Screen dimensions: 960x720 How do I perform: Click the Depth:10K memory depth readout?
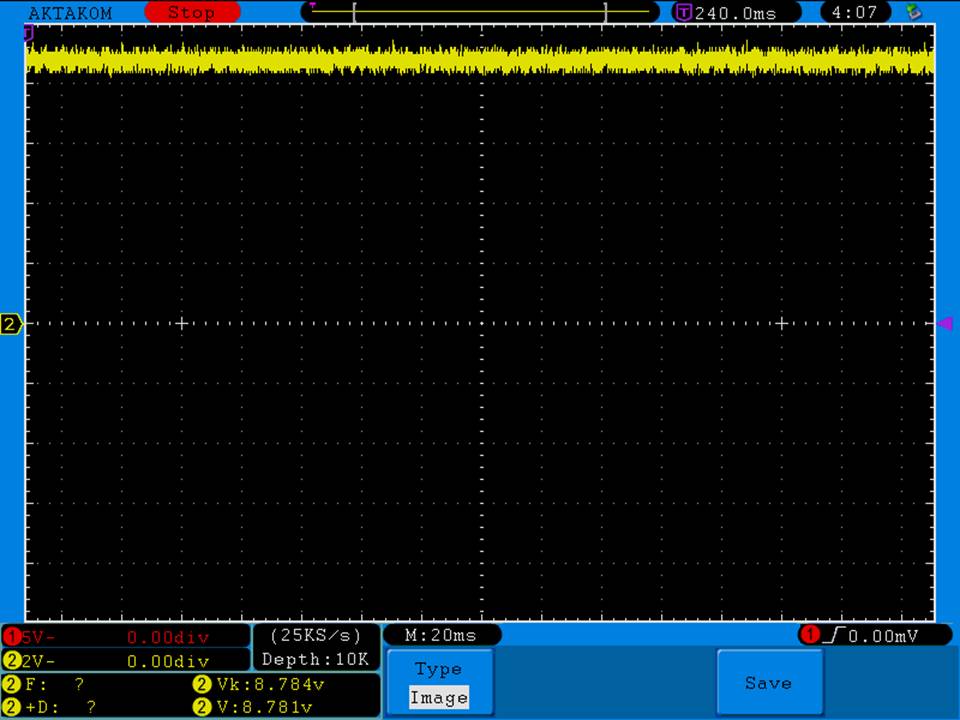click(316, 659)
